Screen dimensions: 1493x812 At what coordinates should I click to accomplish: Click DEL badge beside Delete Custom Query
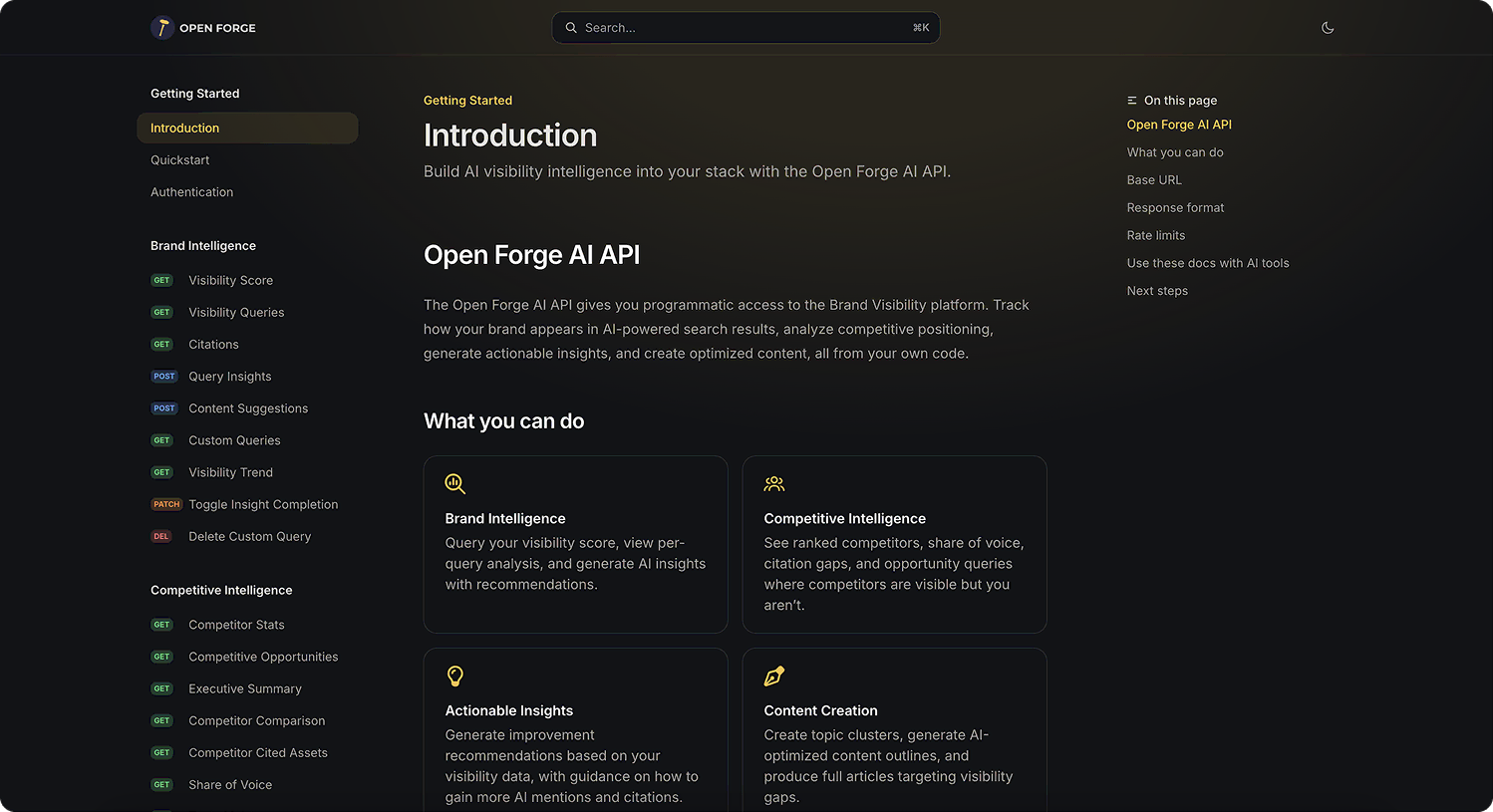tap(161, 537)
